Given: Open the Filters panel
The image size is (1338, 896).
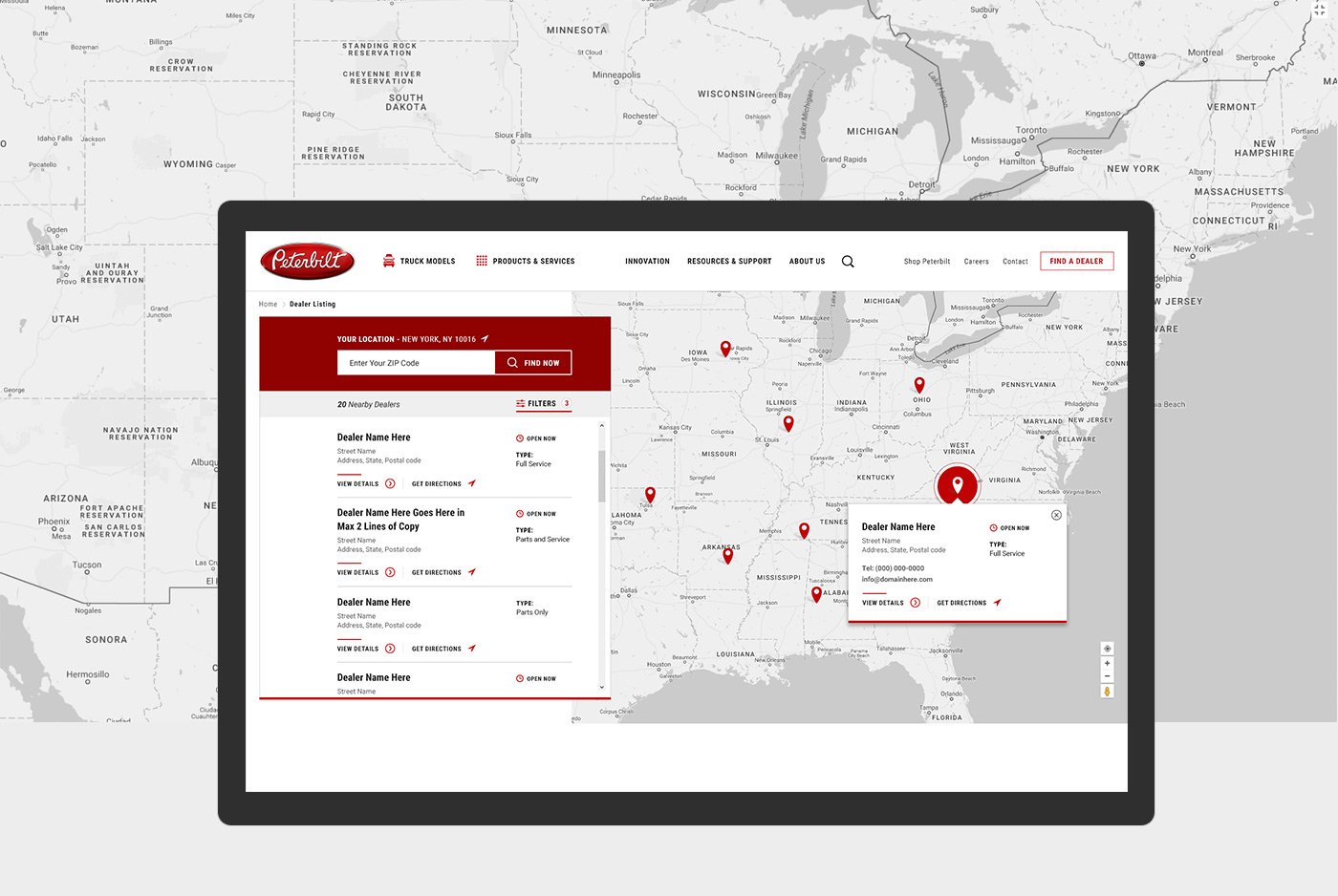Looking at the screenshot, I should (543, 403).
